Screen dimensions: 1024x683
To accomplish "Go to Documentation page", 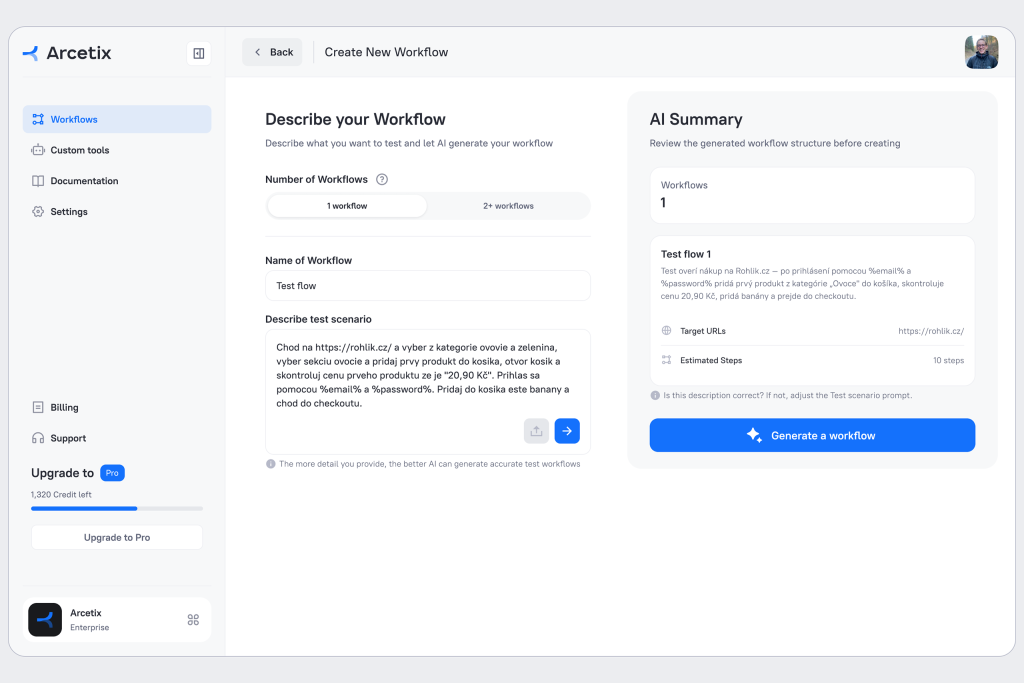I will point(84,181).
